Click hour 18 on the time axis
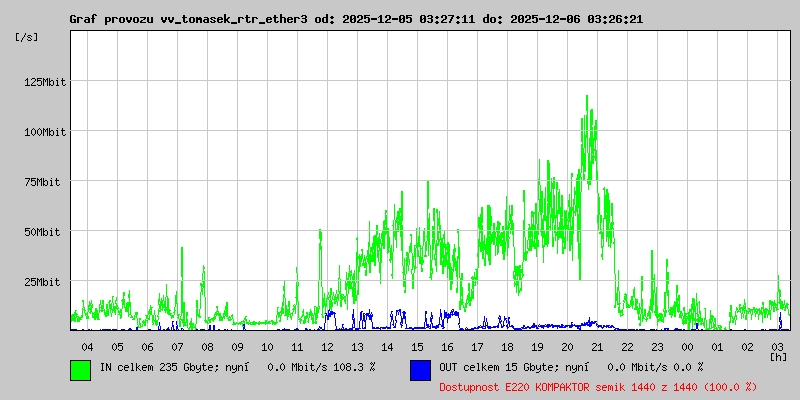The image size is (800, 400). (x=507, y=346)
